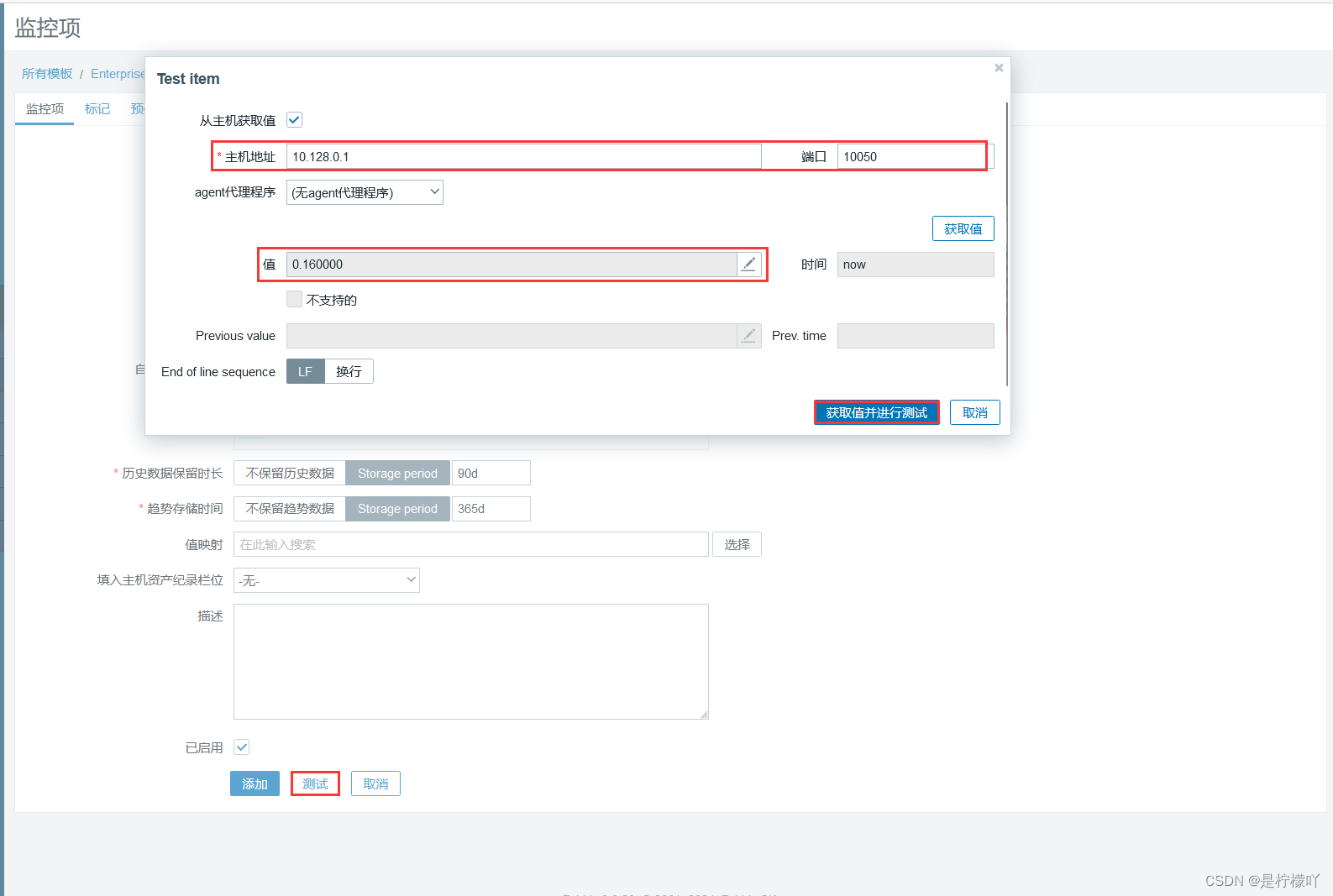Viewport: 1333px width, 896px height.
Task: Click the 获取值并进行测试 button
Action: point(877,412)
